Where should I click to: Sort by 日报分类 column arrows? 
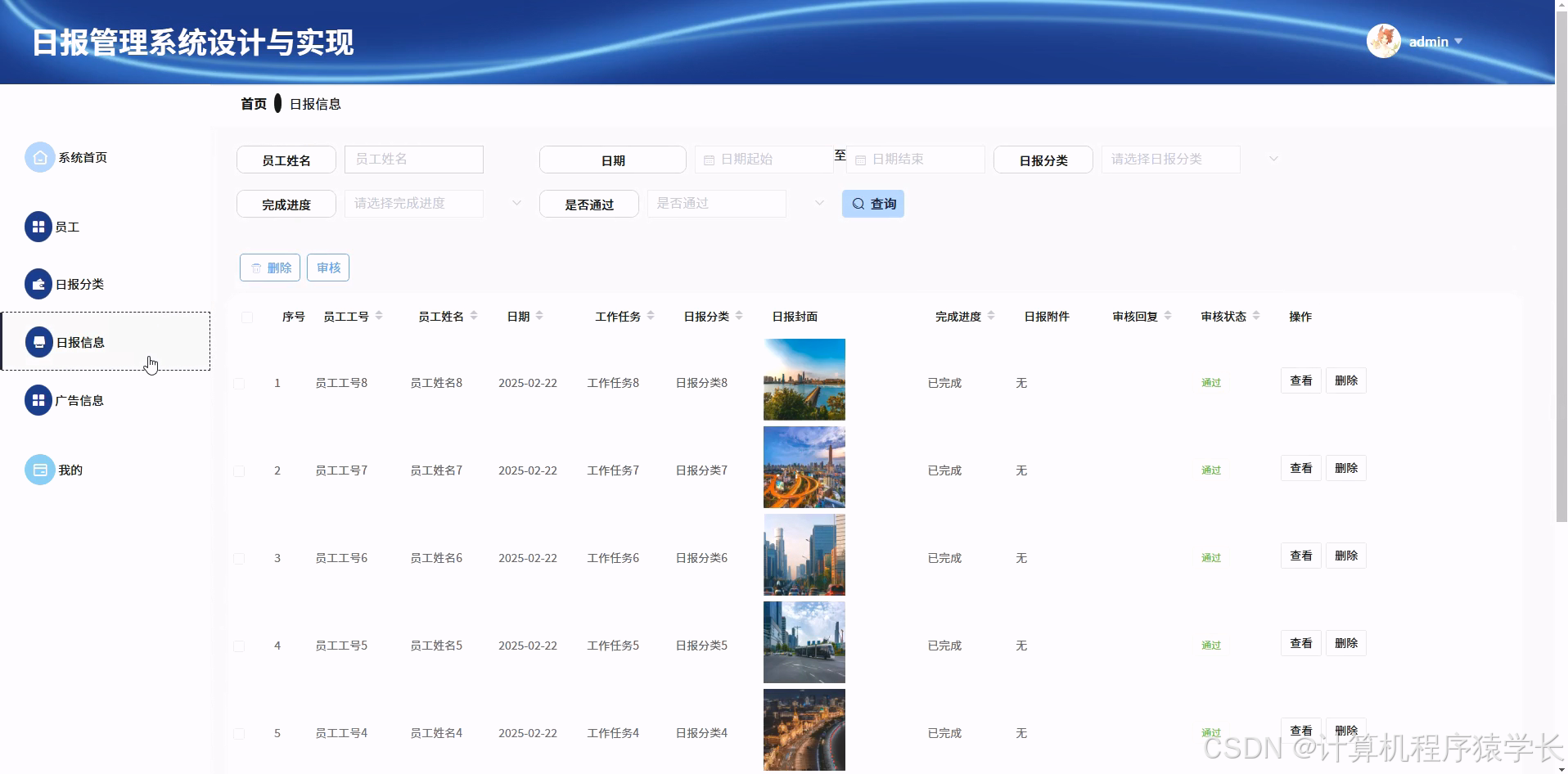pyautogui.click(x=739, y=316)
